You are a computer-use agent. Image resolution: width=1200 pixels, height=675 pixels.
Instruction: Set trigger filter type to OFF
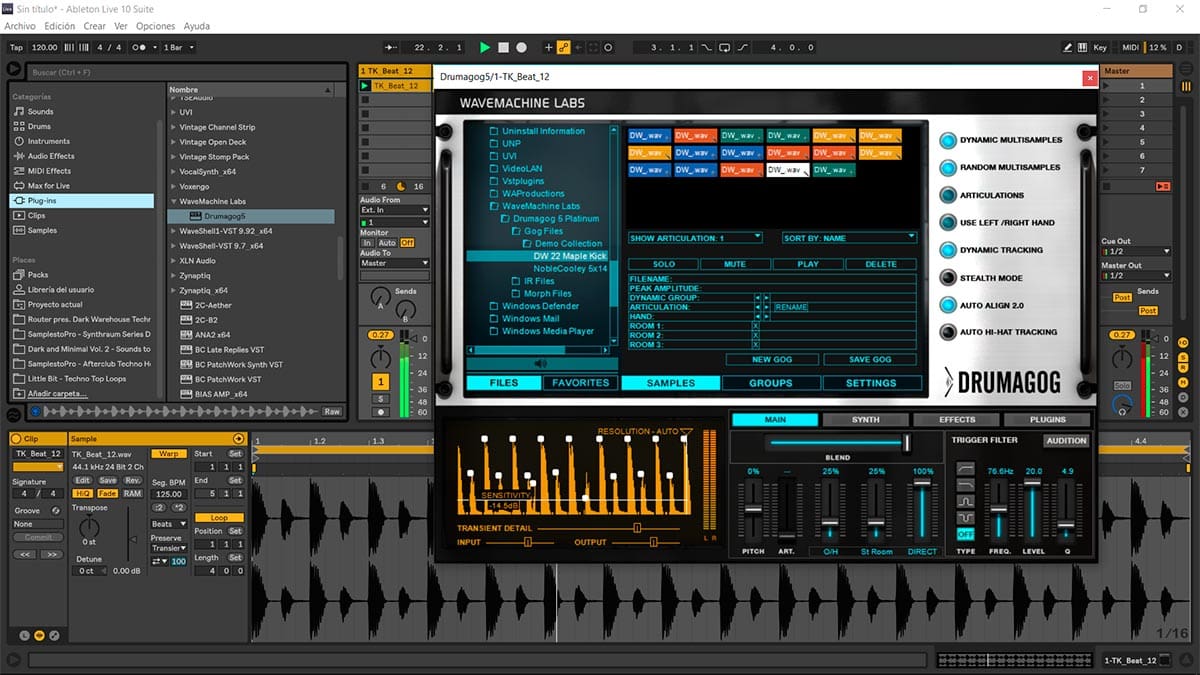point(965,534)
